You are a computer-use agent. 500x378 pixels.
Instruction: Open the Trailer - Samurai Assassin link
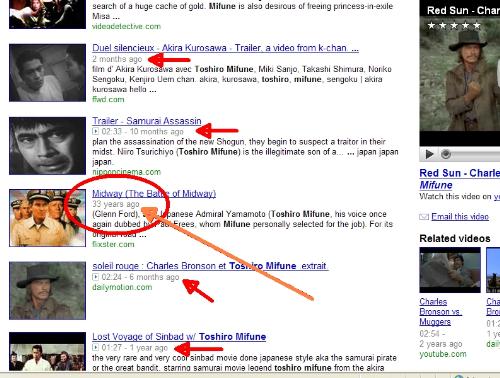147,121
